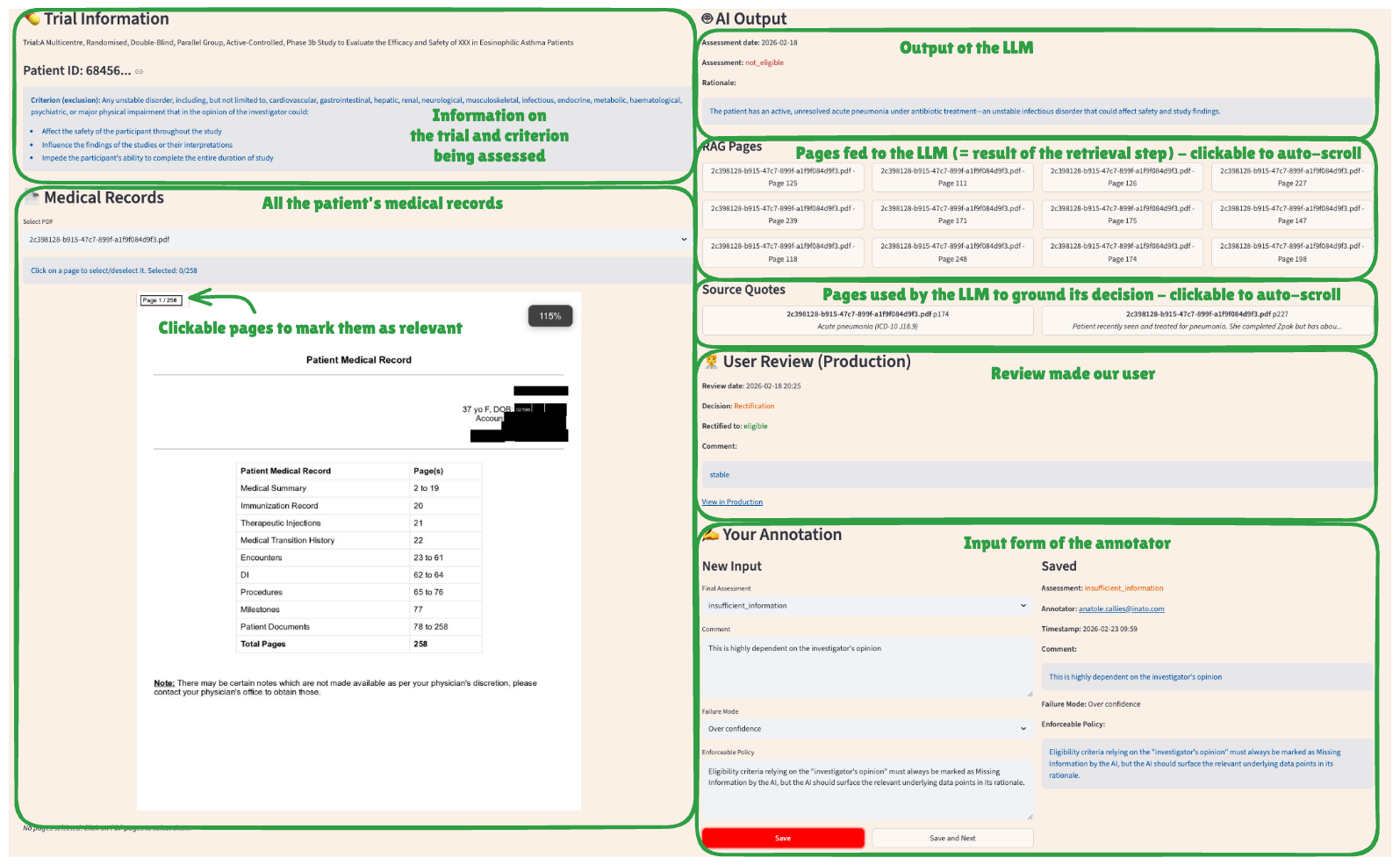This screenshot has width=1400, height=865.
Task: Click the link icon beside Patient ID
Action: tap(139, 71)
